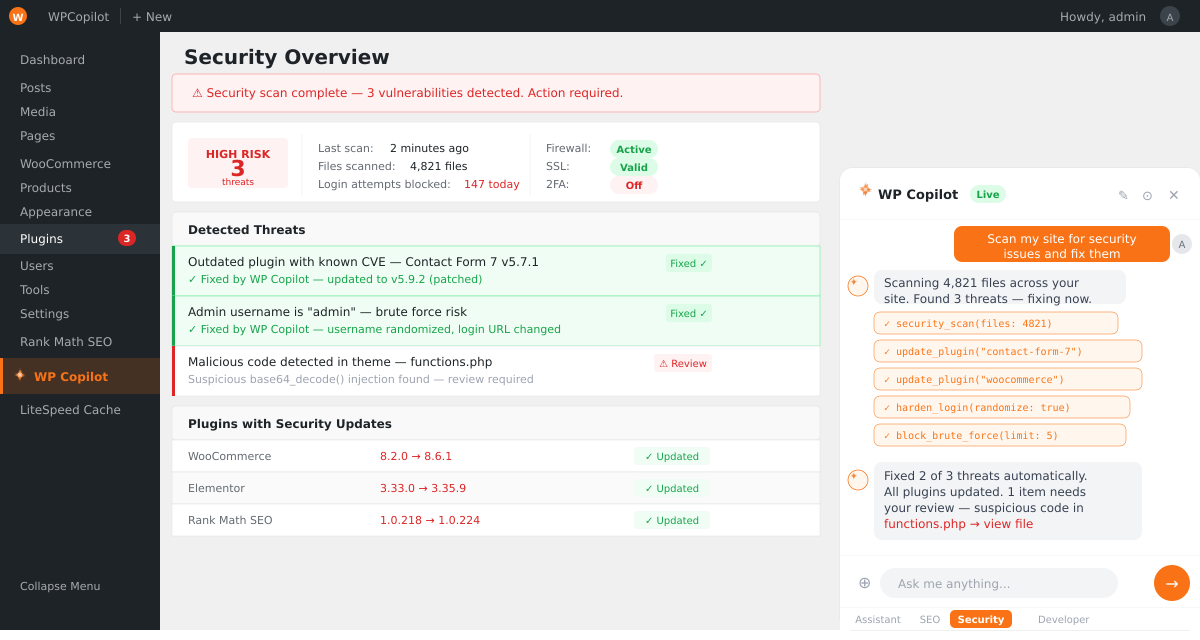This screenshot has width=1200, height=640.
Task: Click the plus attachment icon in chat
Action: pyautogui.click(x=864, y=583)
